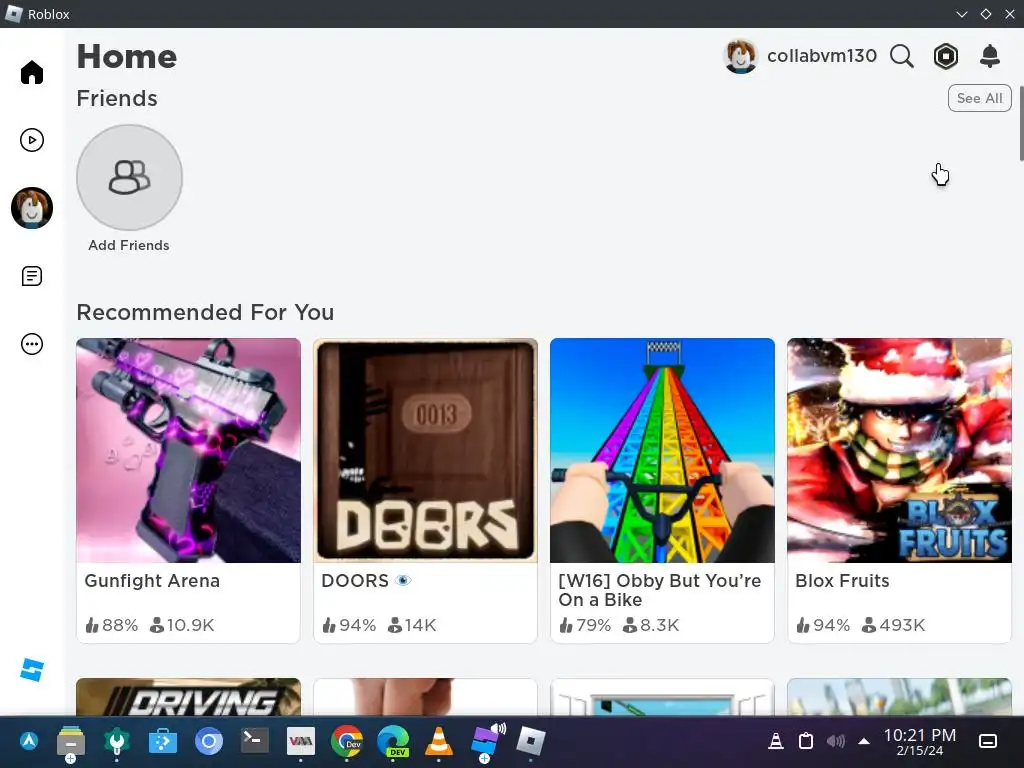Image resolution: width=1024 pixels, height=768 pixels.
Task: Click the 8.3K player count
Action: point(650,626)
